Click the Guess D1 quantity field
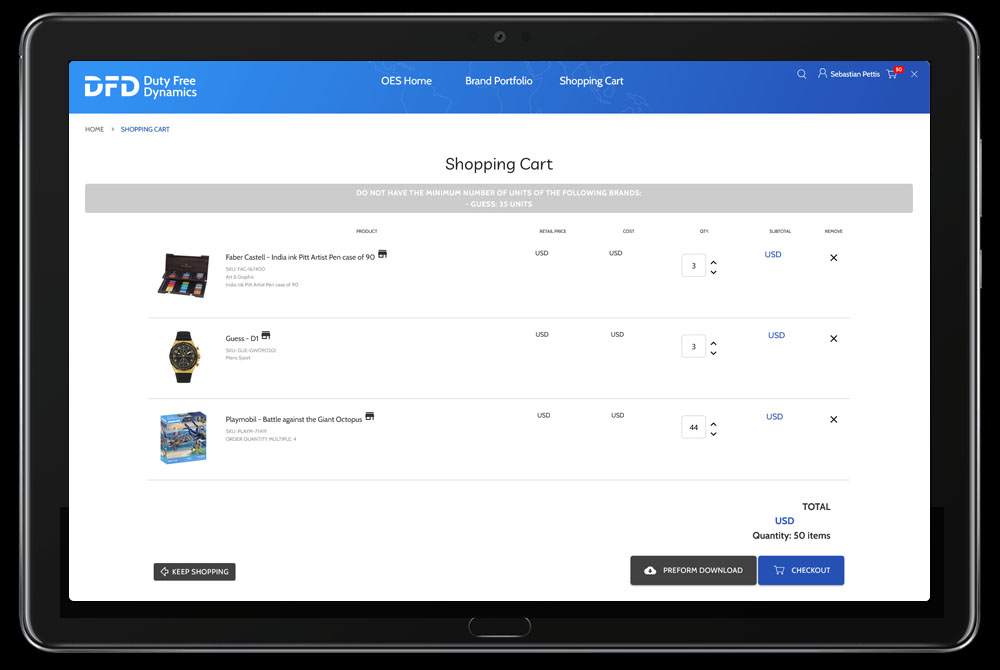Image resolution: width=1000 pixels, height=670 pixels. pos(693,347)
